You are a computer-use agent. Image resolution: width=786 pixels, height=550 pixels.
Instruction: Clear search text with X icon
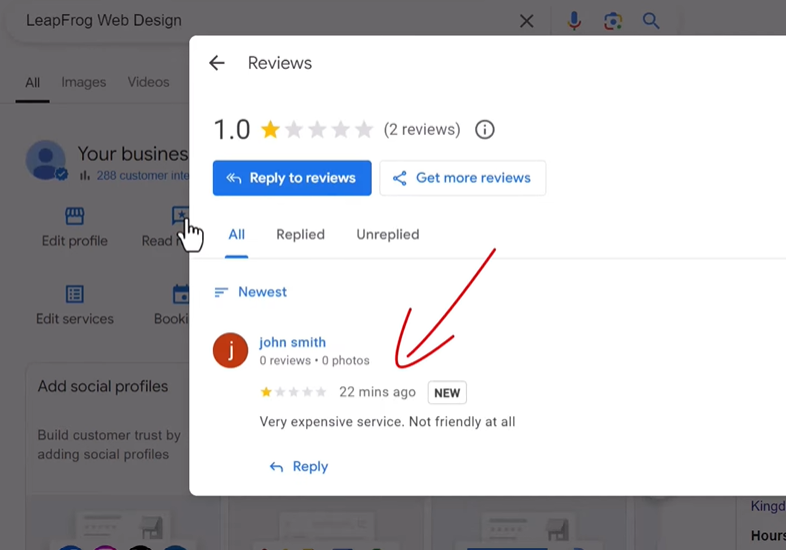[x=527, y=21]
